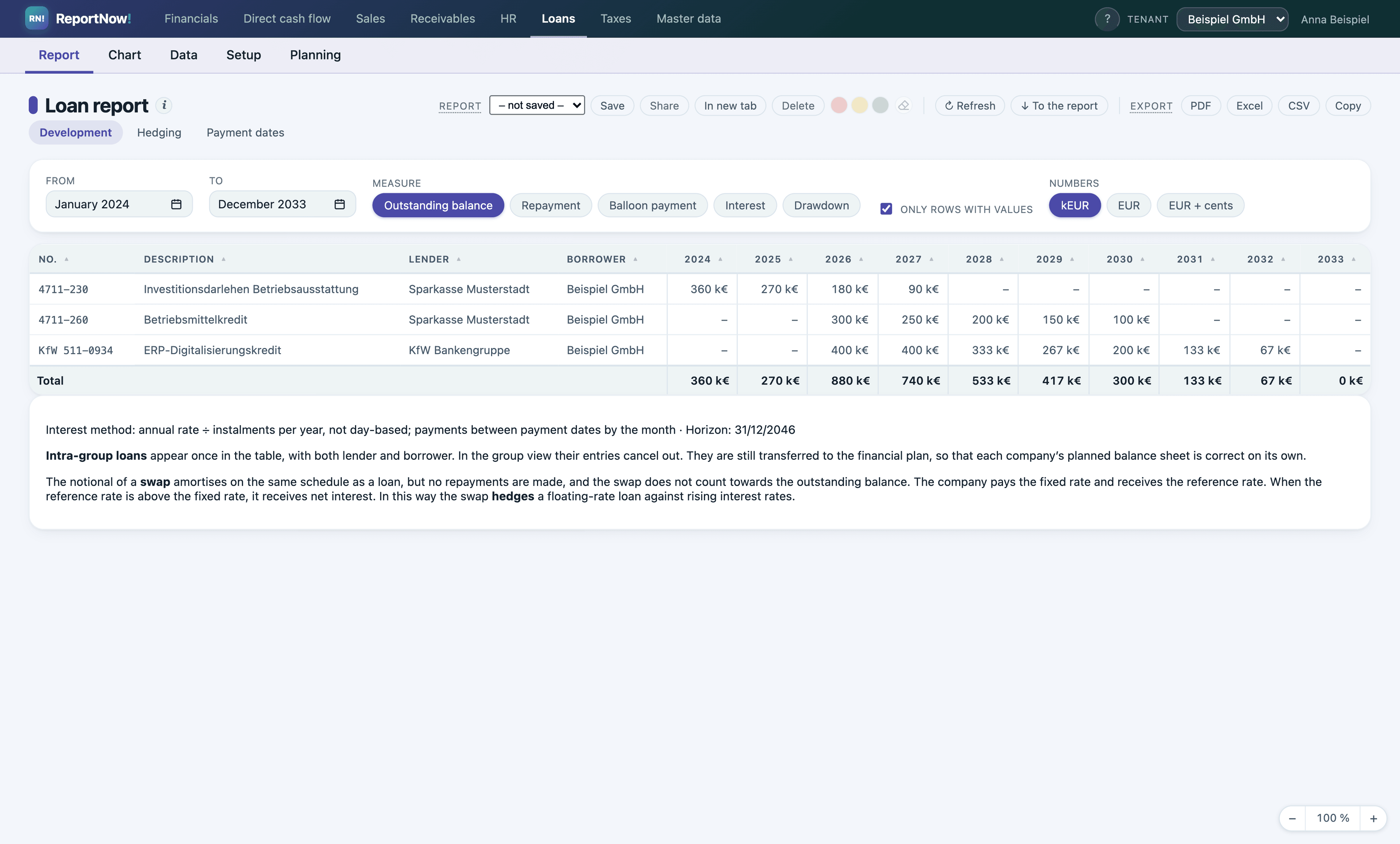Switch to the Setup tab

[x=243, y=55]
